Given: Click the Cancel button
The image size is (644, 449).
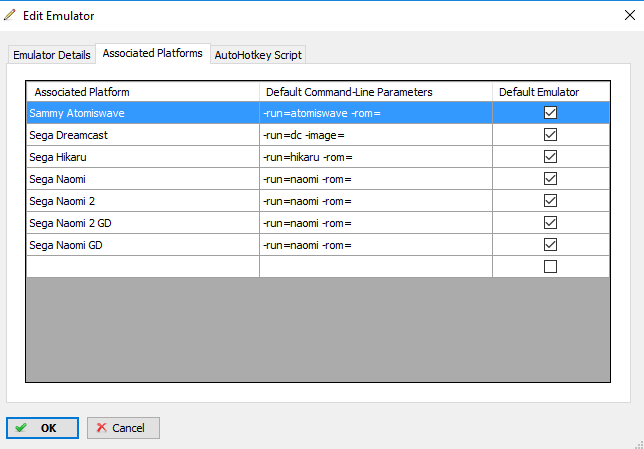Looking at the screenshot, I should click(123, 428).
